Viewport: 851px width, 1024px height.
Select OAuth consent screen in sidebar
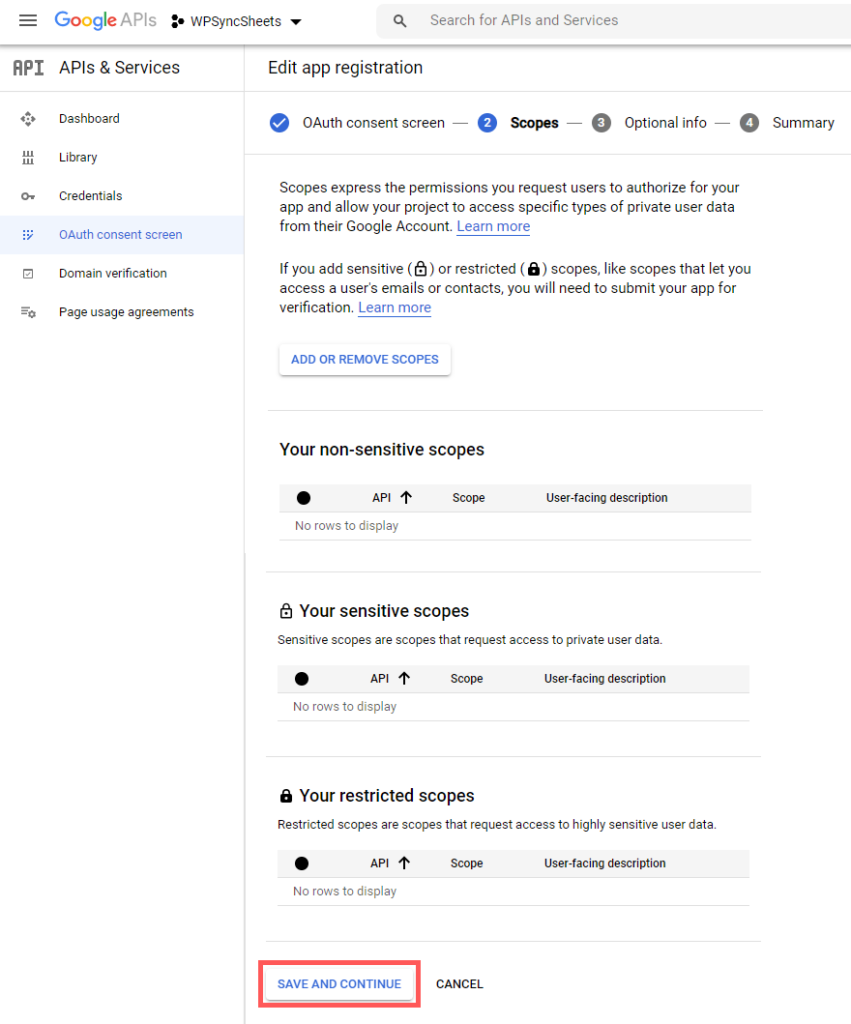[121, 234]
